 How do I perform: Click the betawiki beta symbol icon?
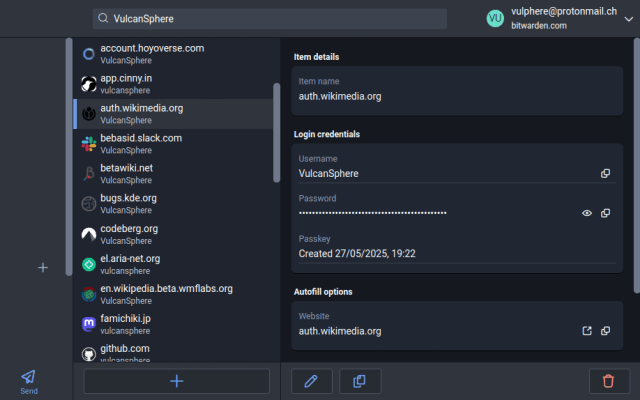coord(89,174)
